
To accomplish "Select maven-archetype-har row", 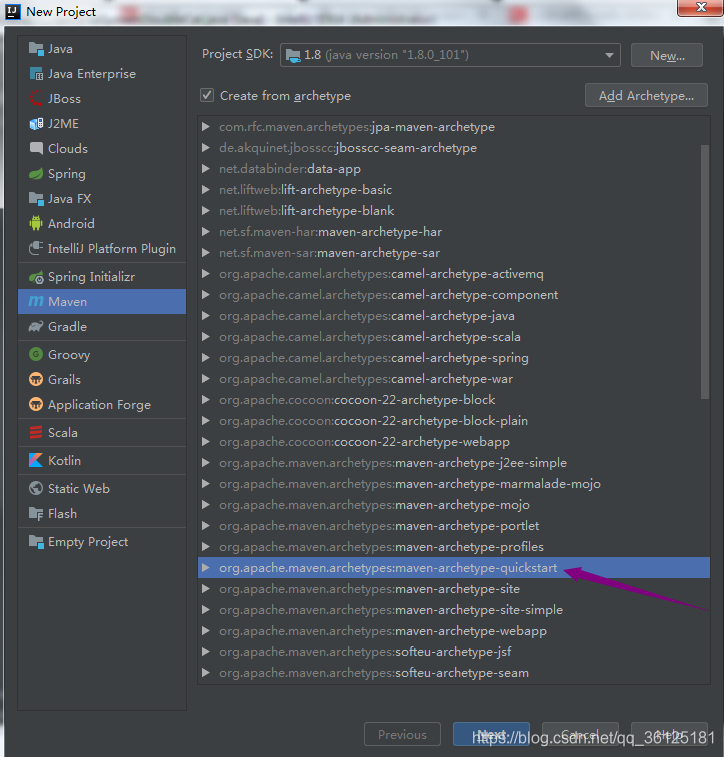I will tap(454, 232).
